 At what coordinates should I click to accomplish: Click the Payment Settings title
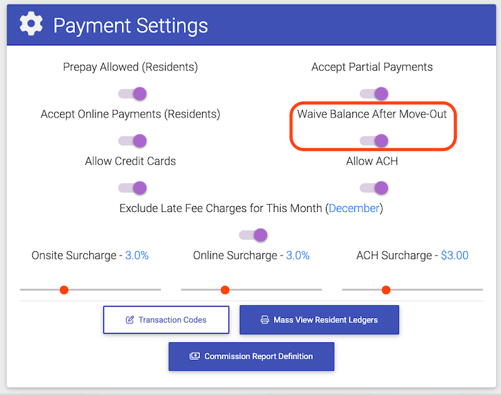tap(130, 26)
